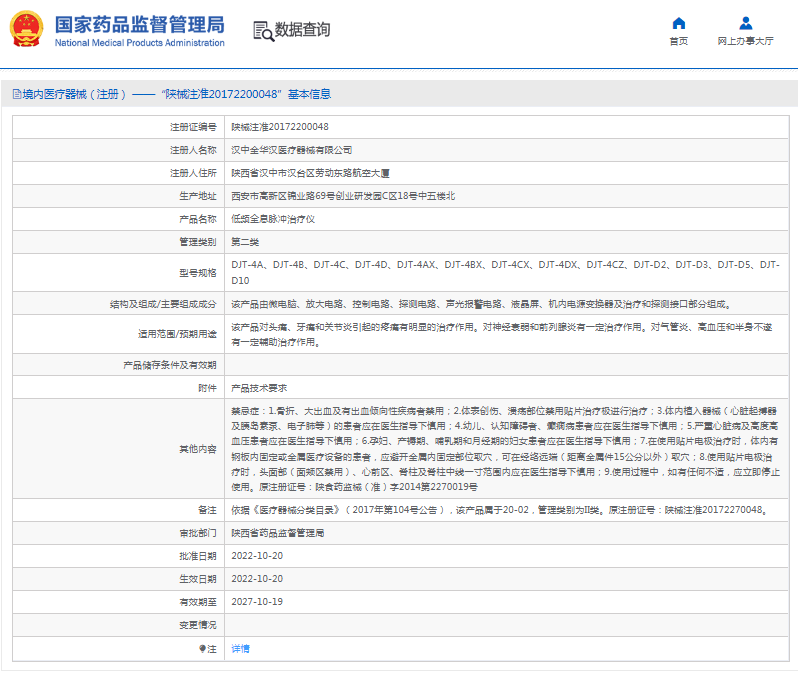Image resolution: width=798 pixels, height=674 pixels.
Task: Click the 批准日期 row label
Action: [x=198, y=556]
